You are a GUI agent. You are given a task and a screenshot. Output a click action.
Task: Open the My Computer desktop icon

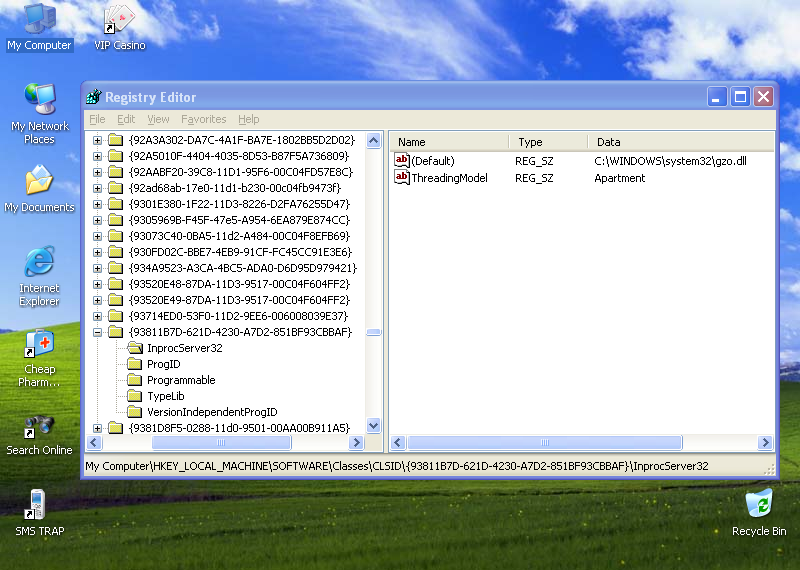40,20
